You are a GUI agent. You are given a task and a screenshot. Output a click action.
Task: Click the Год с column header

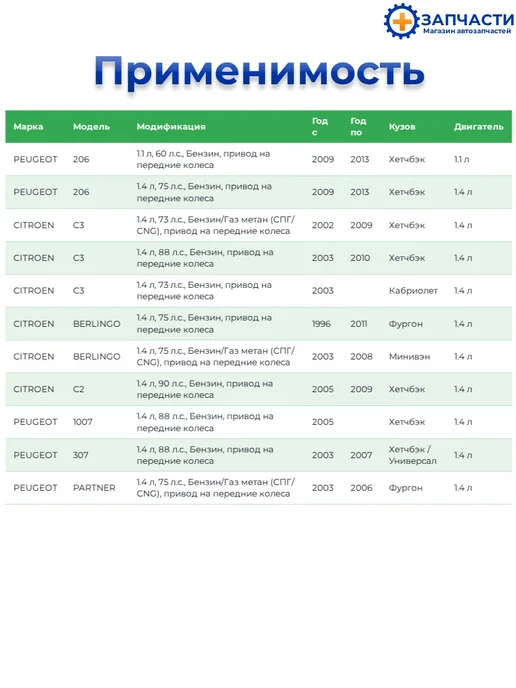(x=320, y=126)
